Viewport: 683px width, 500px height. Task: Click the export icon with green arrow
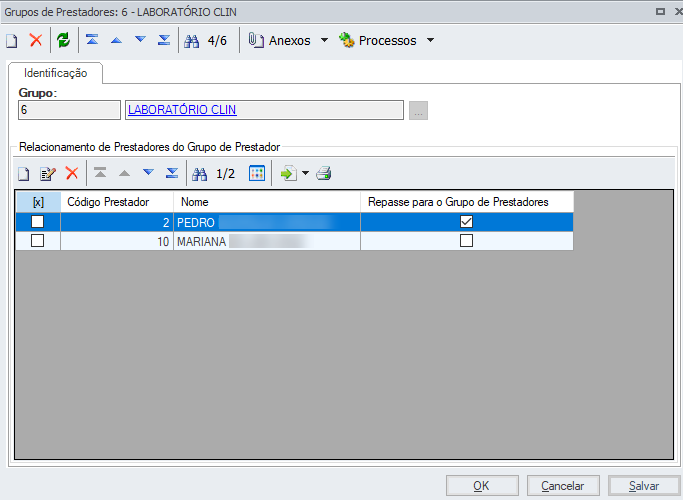(x=288, y=173)
